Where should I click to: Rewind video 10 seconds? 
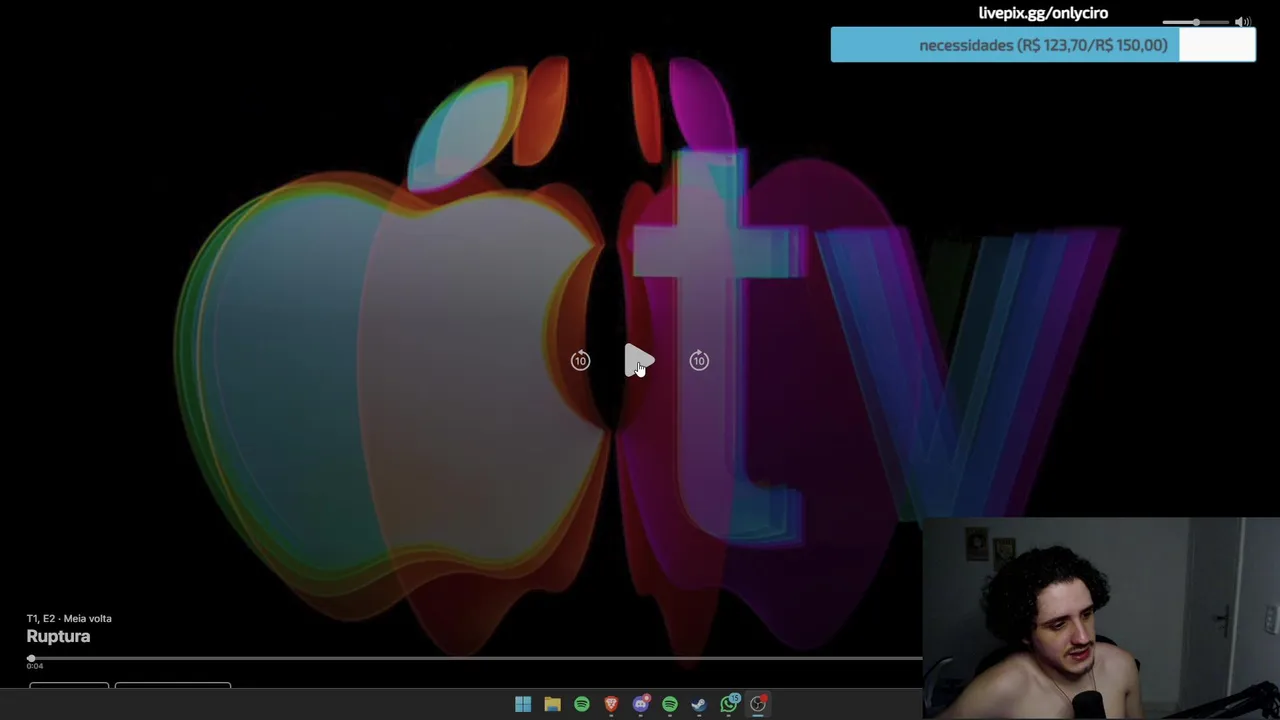tap(580, 361)
